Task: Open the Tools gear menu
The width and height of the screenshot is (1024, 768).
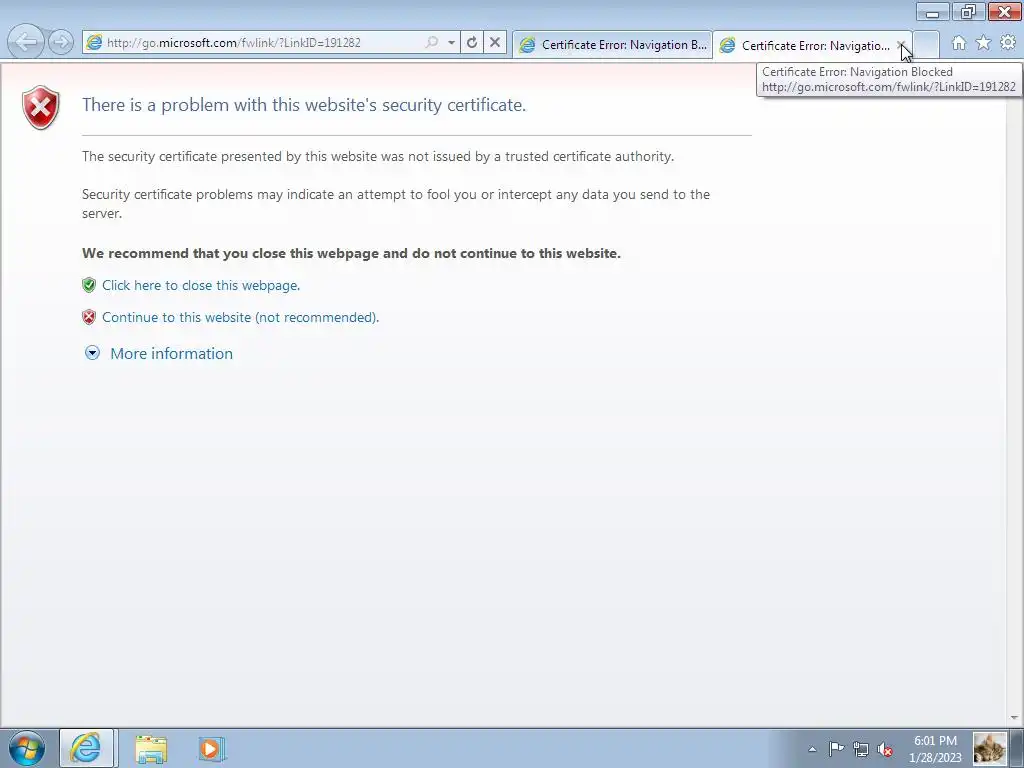Action: [x=1008, y=43]
